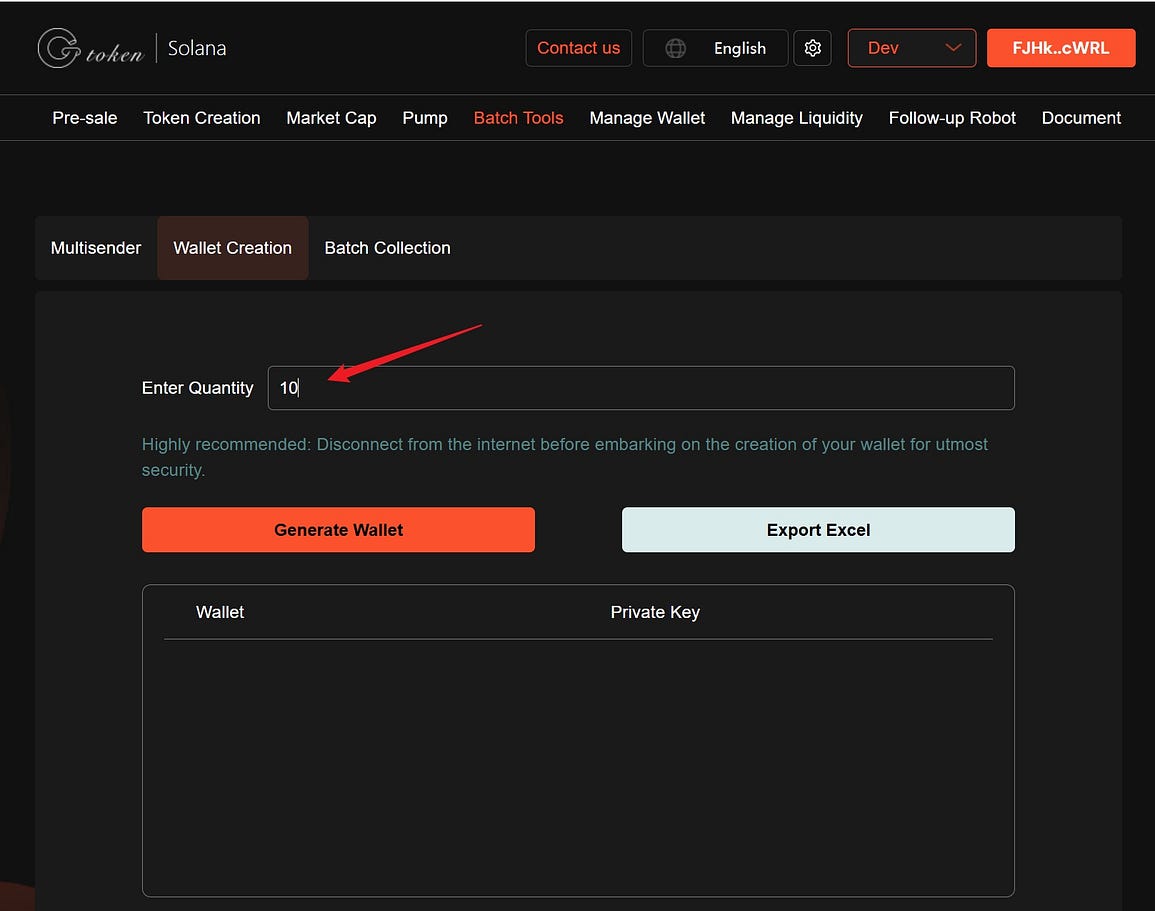Click the Contact us button
1155x911 pixels.
(x=578, y=48)
